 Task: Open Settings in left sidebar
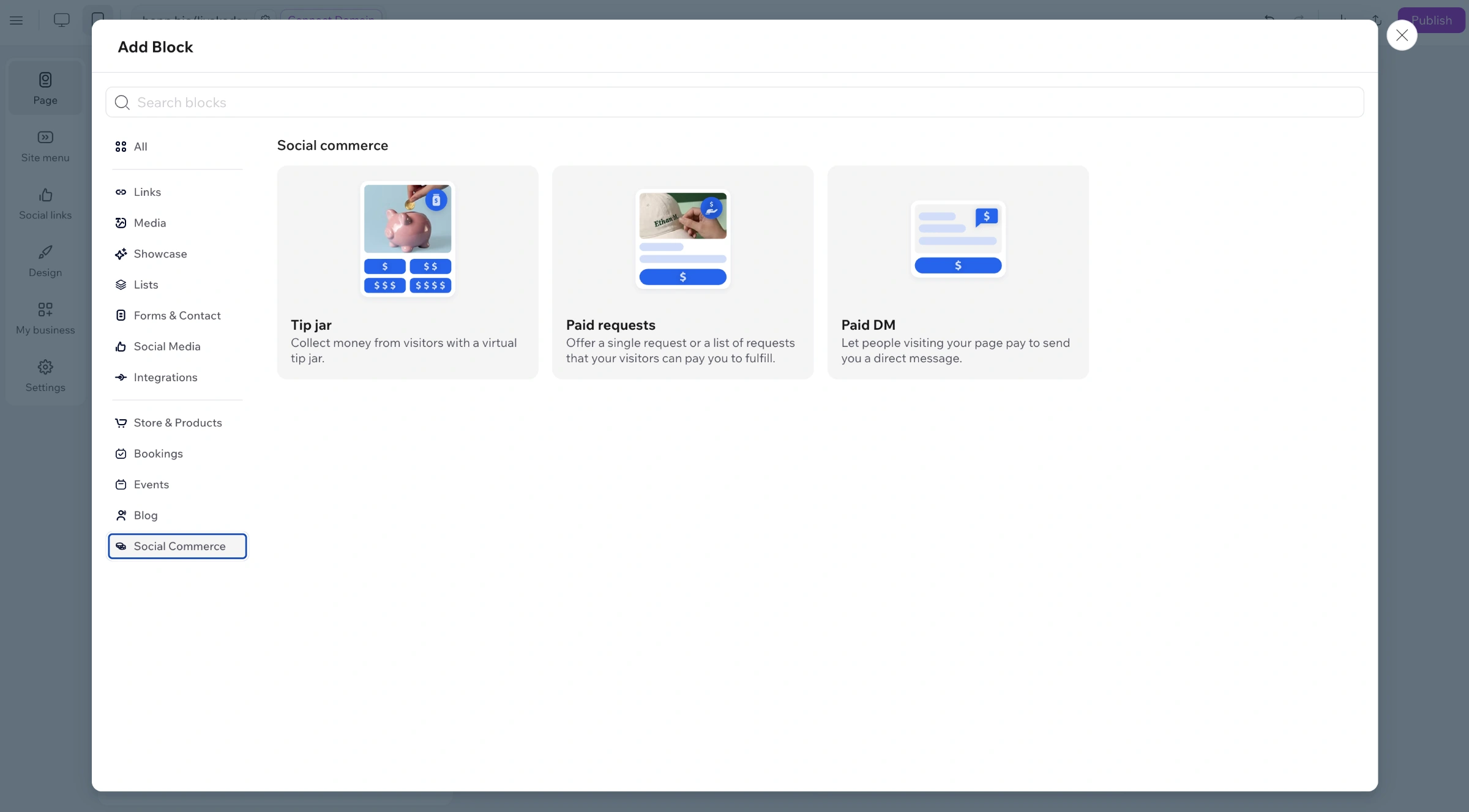coord(45,376)
